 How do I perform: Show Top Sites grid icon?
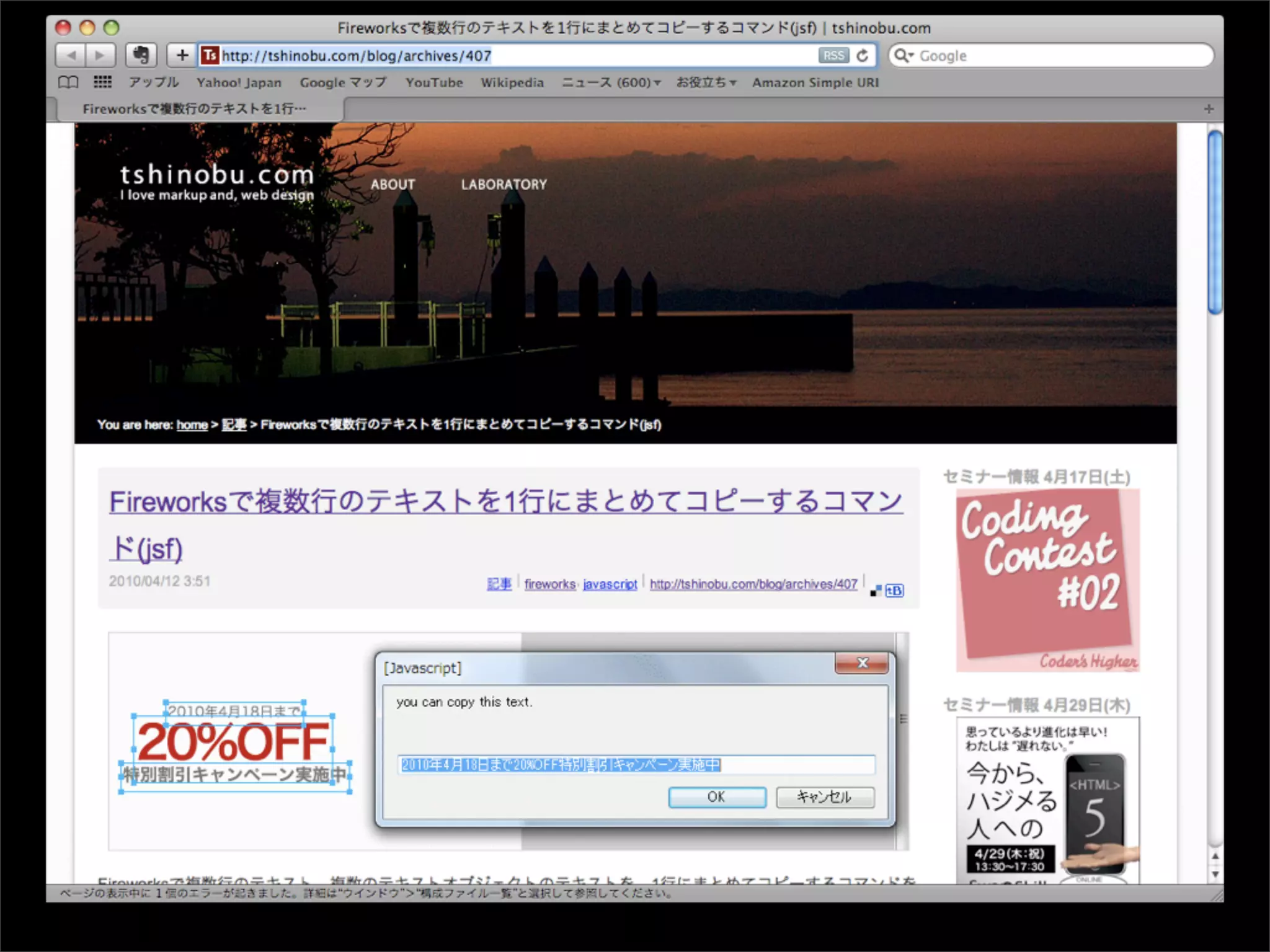[102, 82]
